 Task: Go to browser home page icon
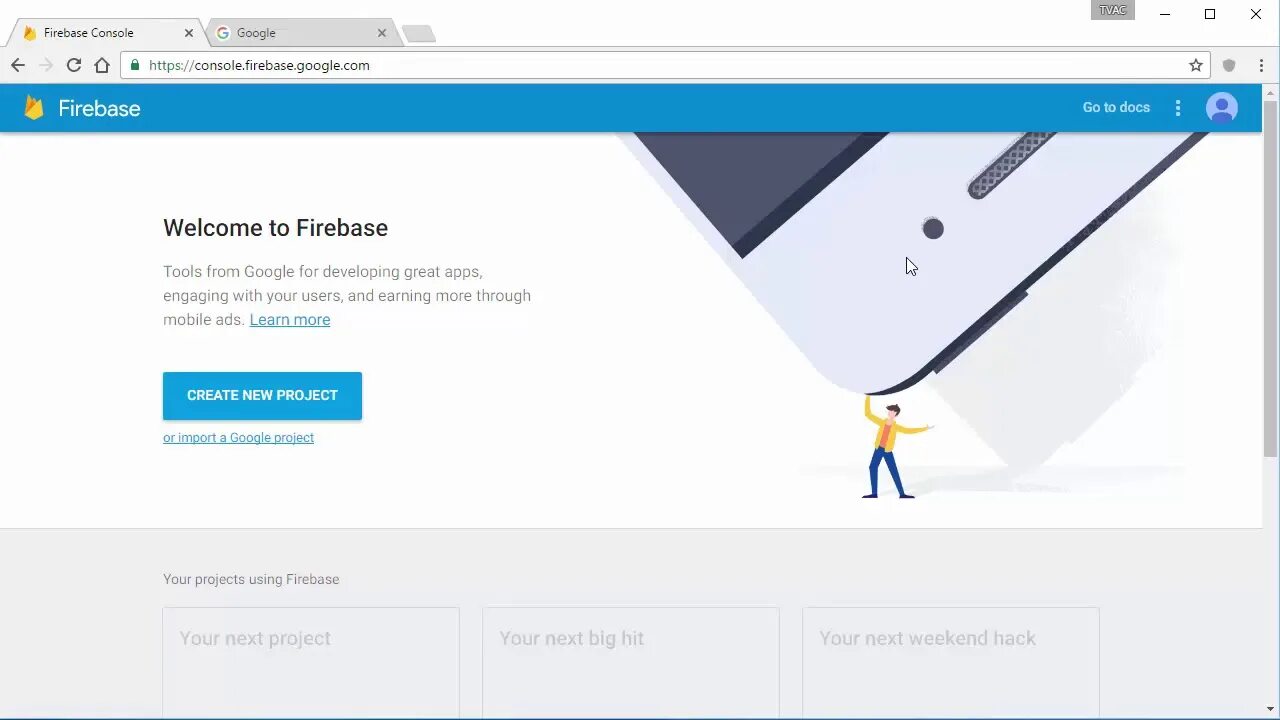tap(102, 65)
